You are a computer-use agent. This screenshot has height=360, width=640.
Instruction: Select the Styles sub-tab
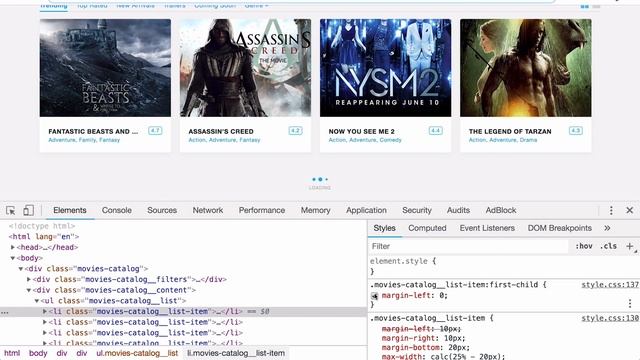pos(384,228)
